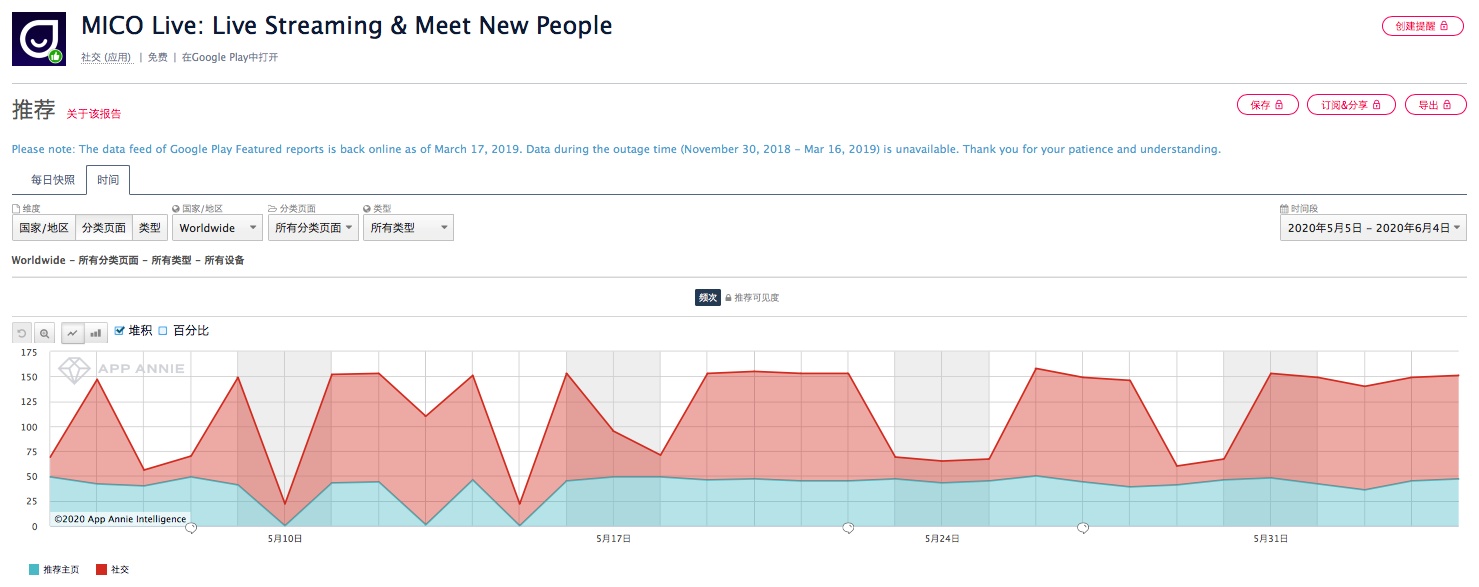The image size is (1479, 587).
Task: Open the 所有分类页面 category dropdown
Action: point(314,228)
